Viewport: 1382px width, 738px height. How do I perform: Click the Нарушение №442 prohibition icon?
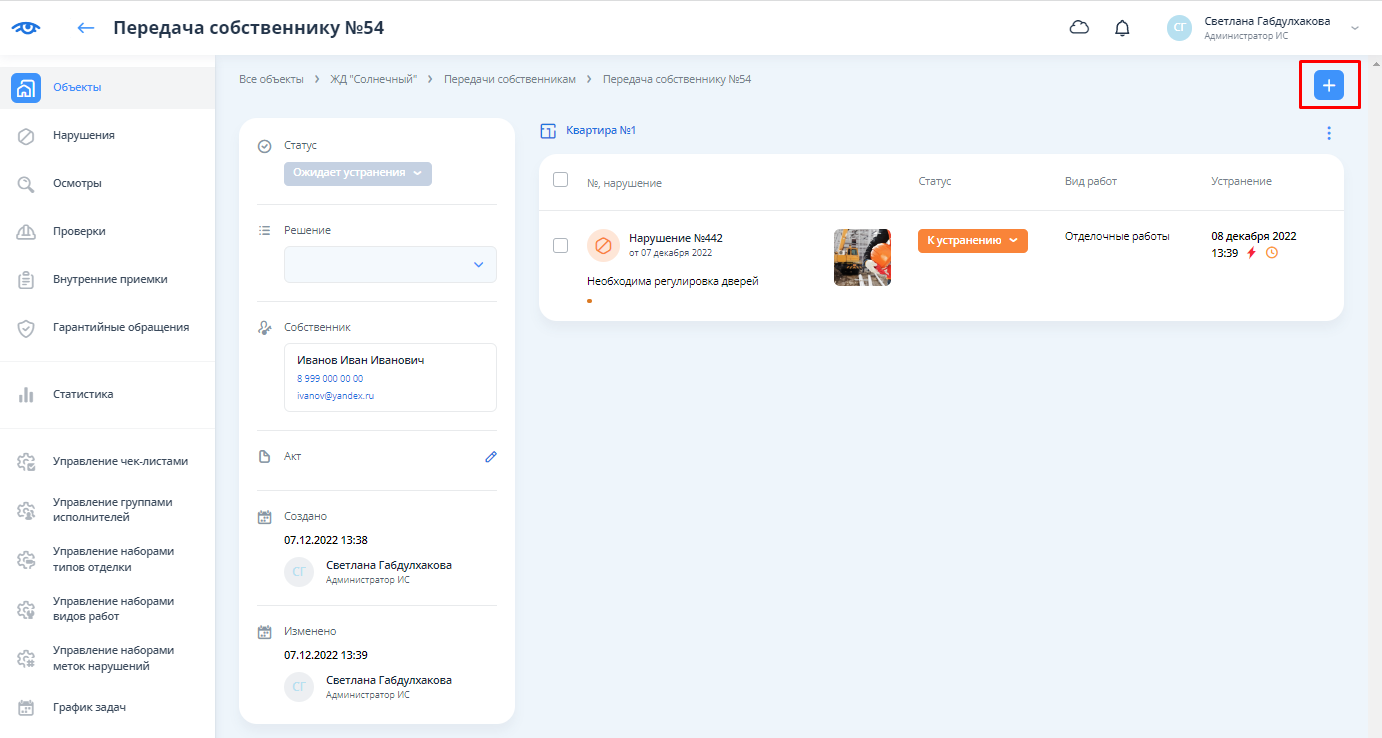click(x=603, y=245)
